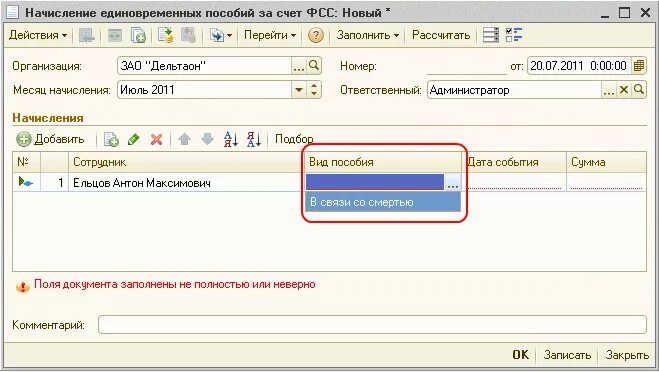
Task: Click the delete row red X icon
Action: [156, 139]
